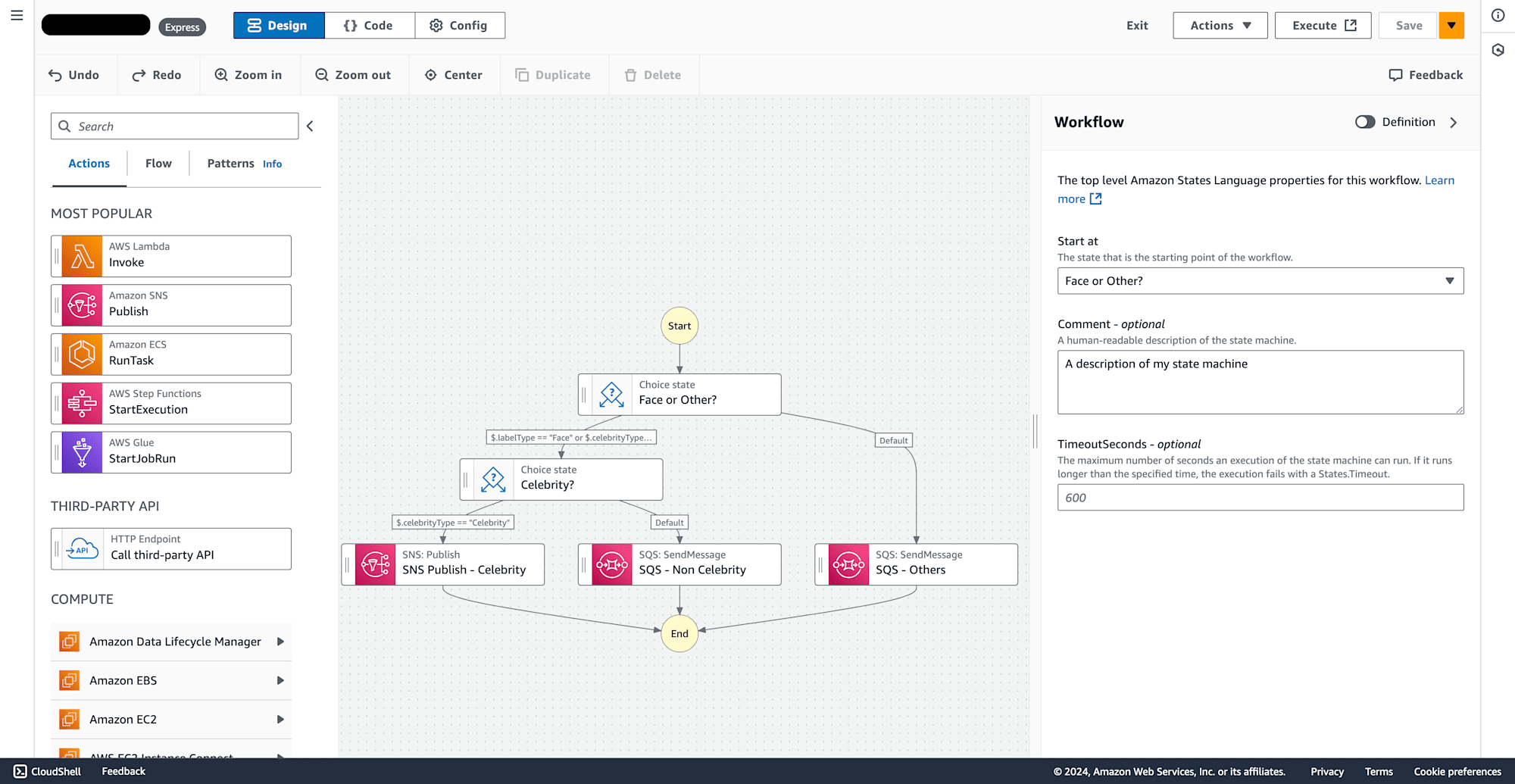This screenshot has height=784, width=1515.
Task: Select the End node on the canvas
Action: (x=679, y=633)
